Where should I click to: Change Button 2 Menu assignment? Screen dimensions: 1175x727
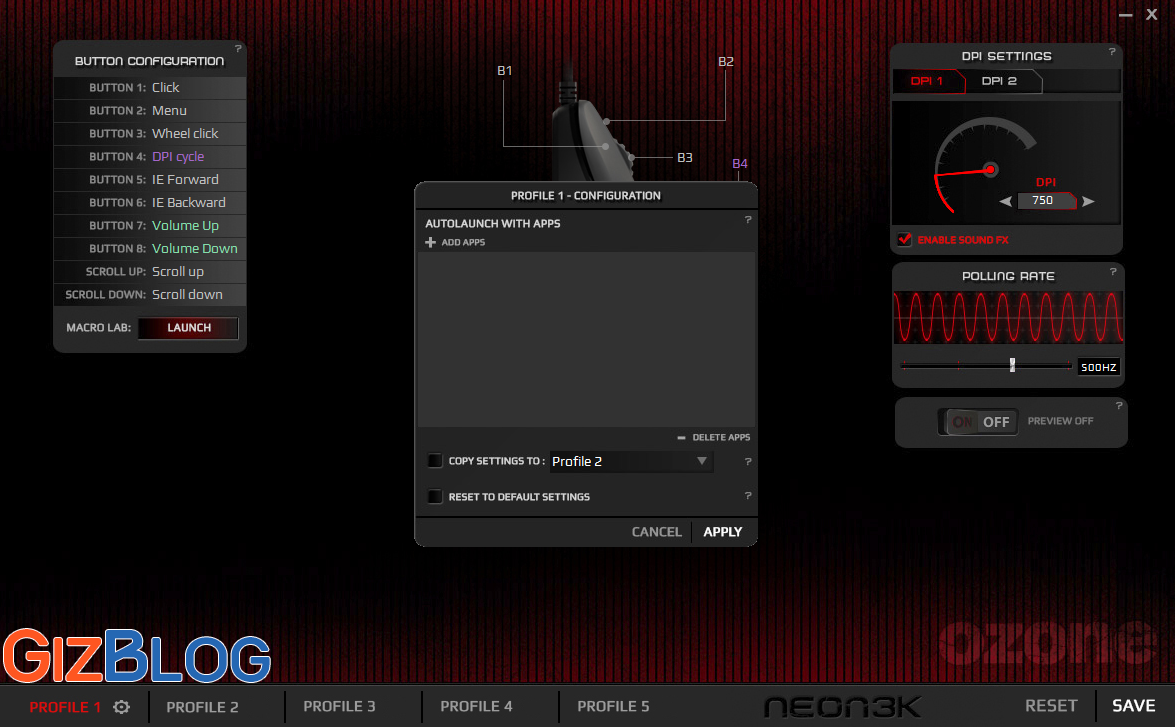coord(150,111)
